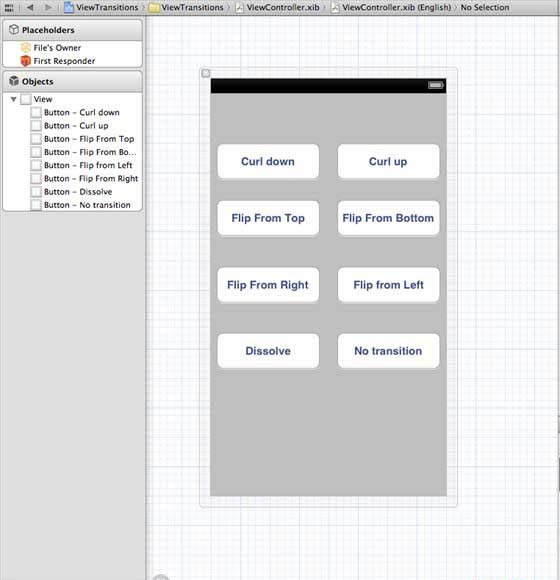This screenshot has width=560, height=580.
Task: Click the Flip from Left canvas button
Action: point(388,285)
